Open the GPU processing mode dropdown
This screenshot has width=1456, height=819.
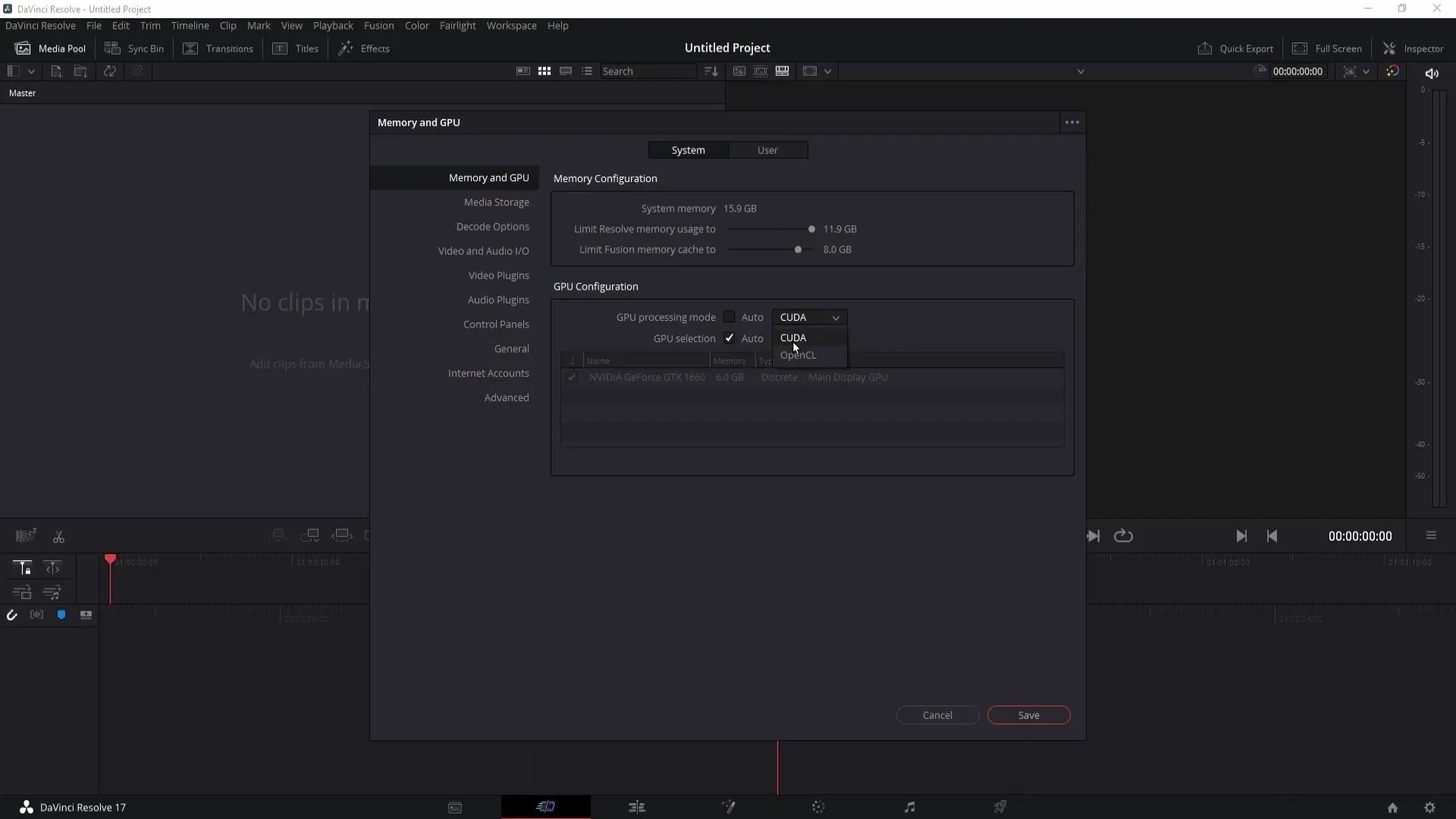[809, 317]
